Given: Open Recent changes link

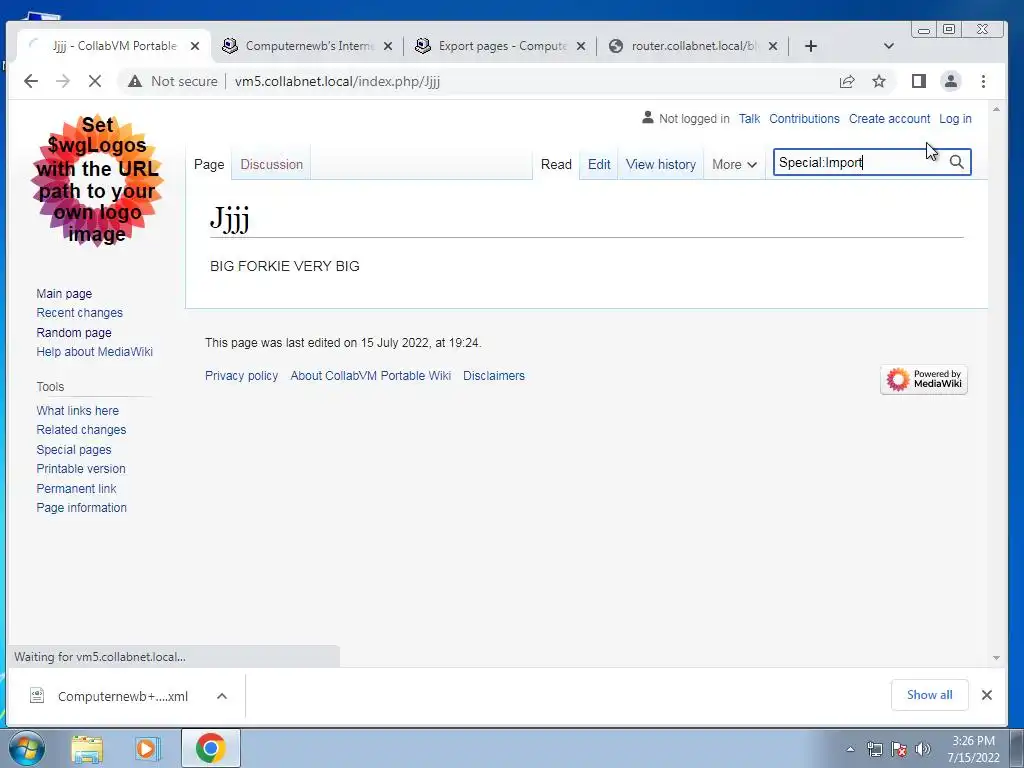Looking at the screenshot, I should click(80, 313).
